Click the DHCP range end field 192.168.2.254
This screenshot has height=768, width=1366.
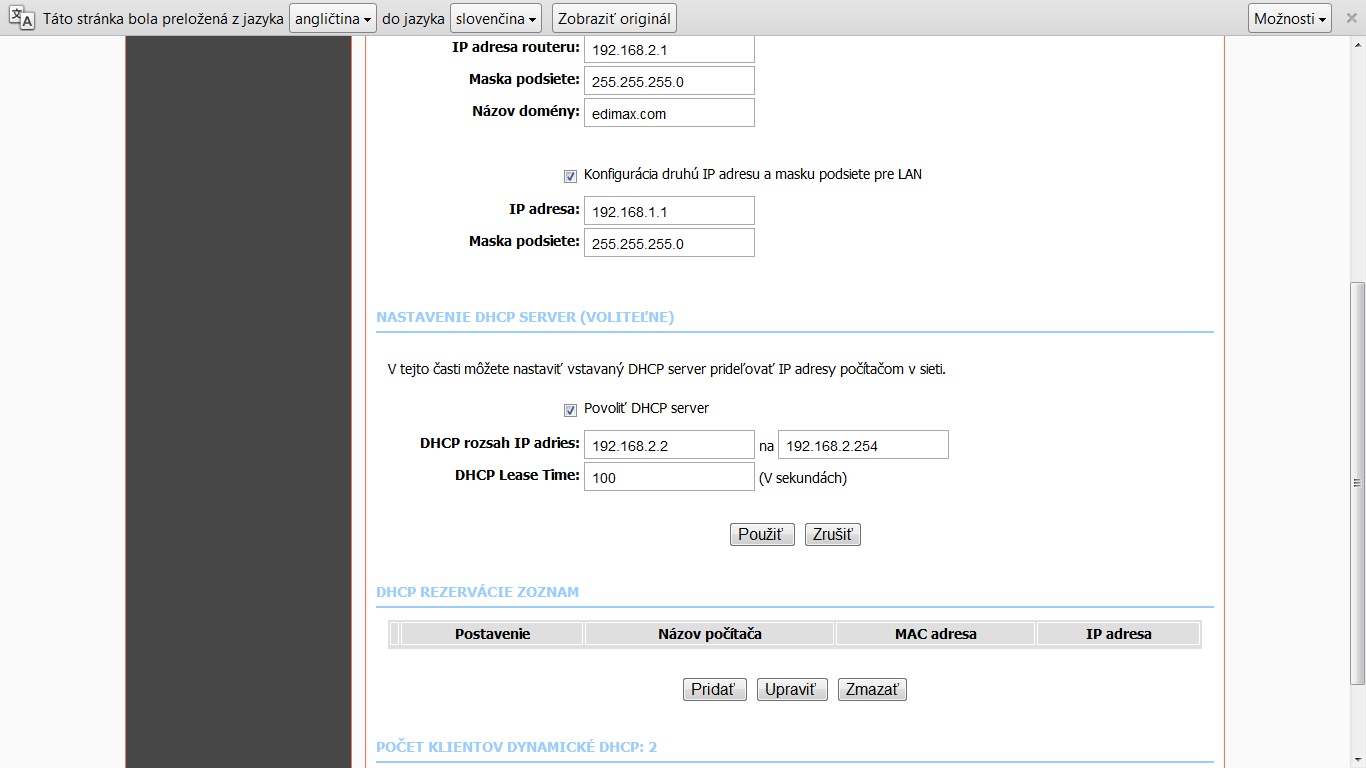(863, 445)
